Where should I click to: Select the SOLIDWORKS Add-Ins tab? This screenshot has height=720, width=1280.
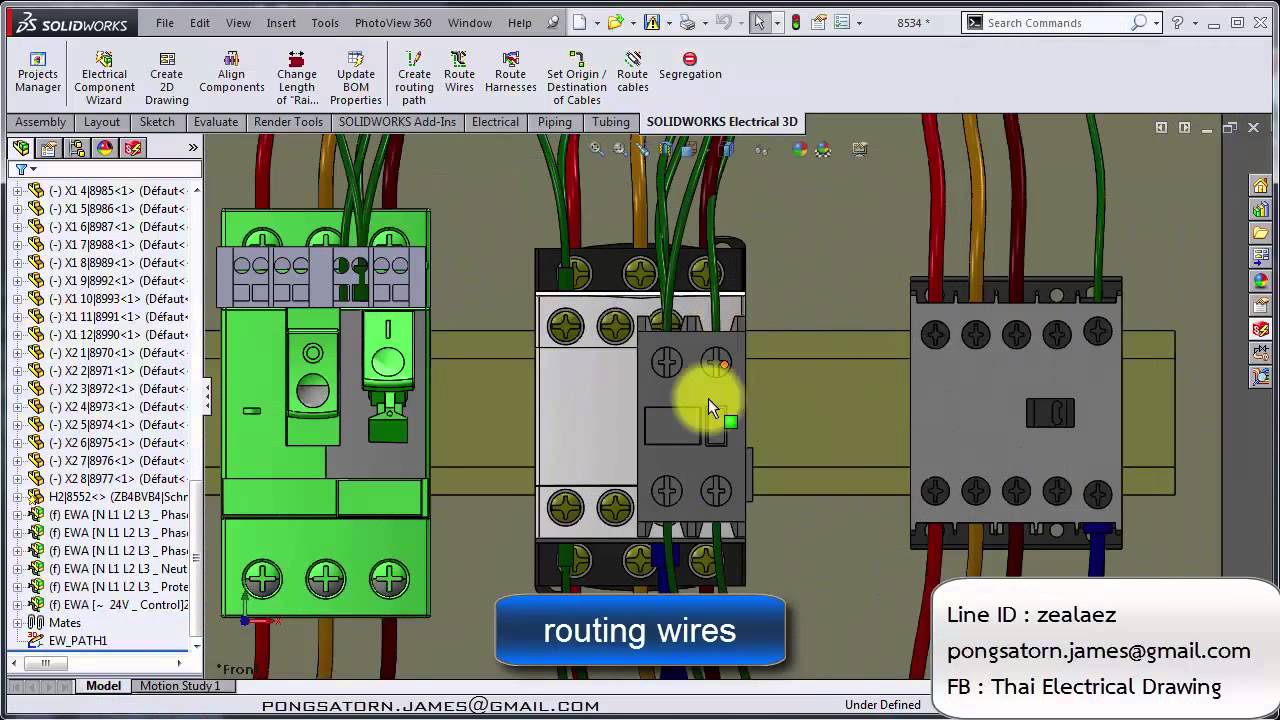(397, 122)
